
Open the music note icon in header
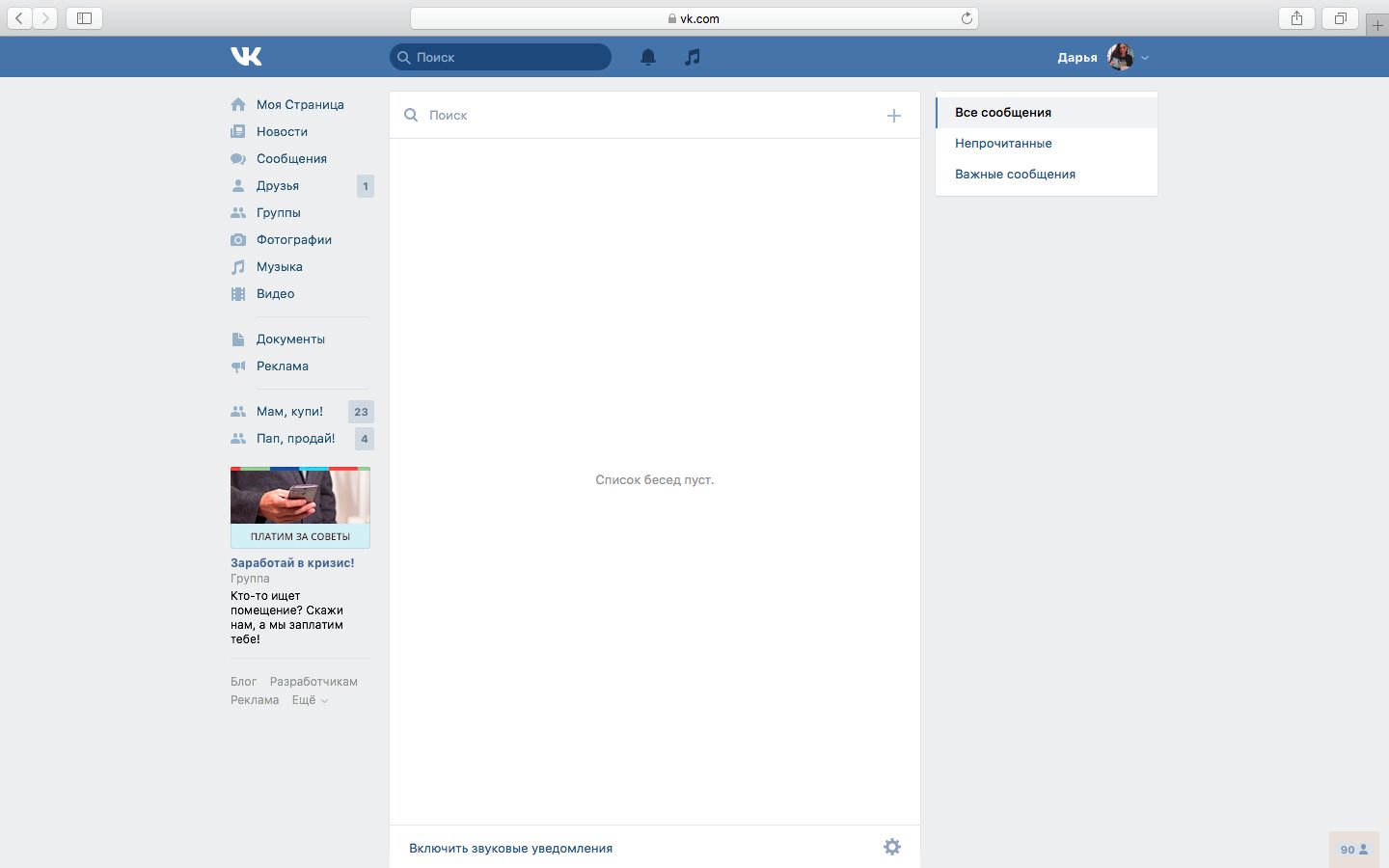click(x=693, y=57)
